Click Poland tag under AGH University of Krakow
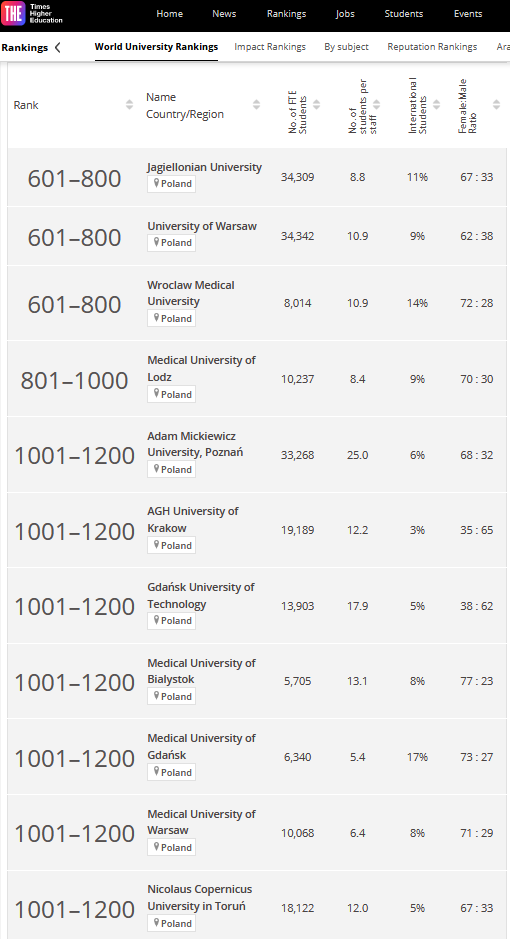This screenshot has width=510, height=939. (x=171, y=545)
